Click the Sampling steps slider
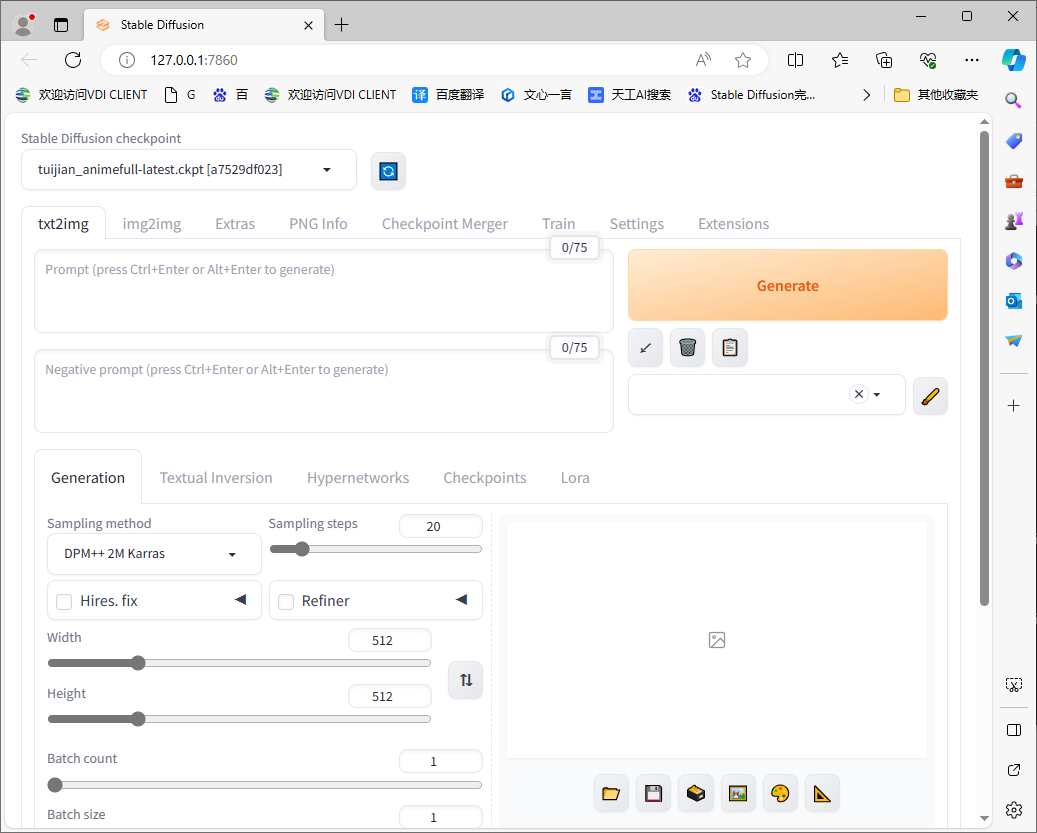 376,549
